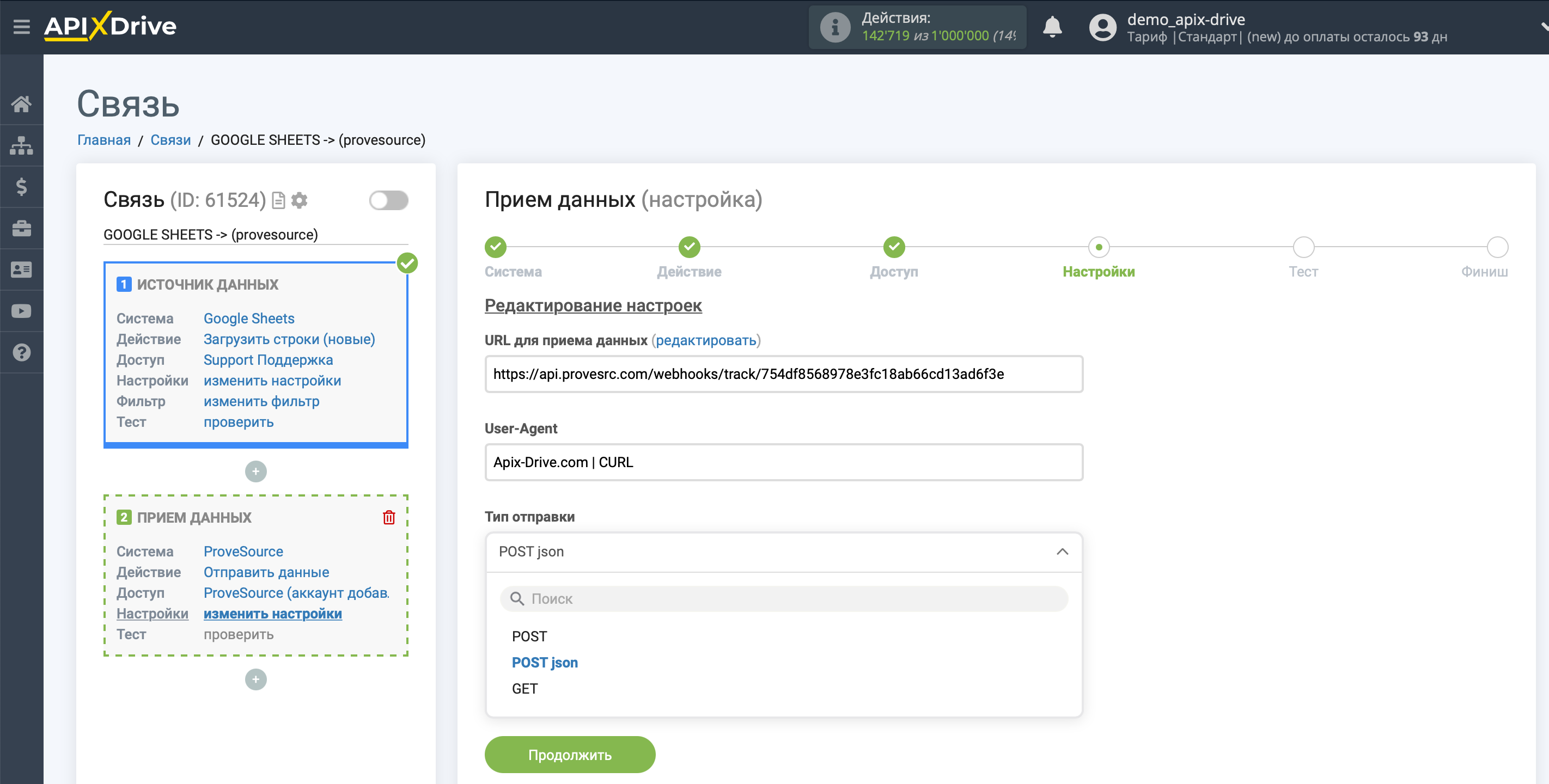Viewport: 1549px width, 784px height.
Task: Toggle the connection on/off switch
Action: [388, 200]
